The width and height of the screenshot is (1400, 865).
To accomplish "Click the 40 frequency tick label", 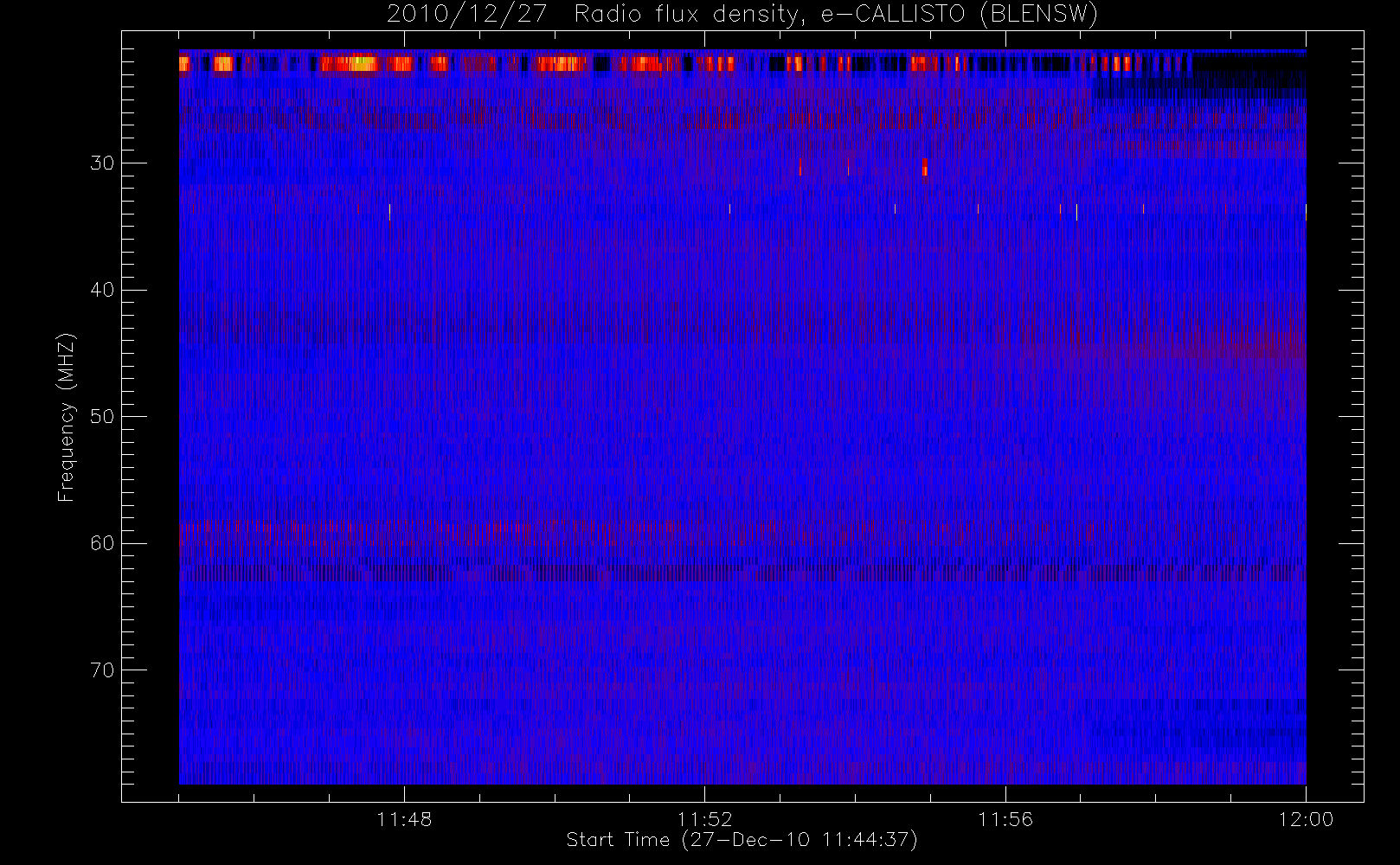I will pos(102,290).
